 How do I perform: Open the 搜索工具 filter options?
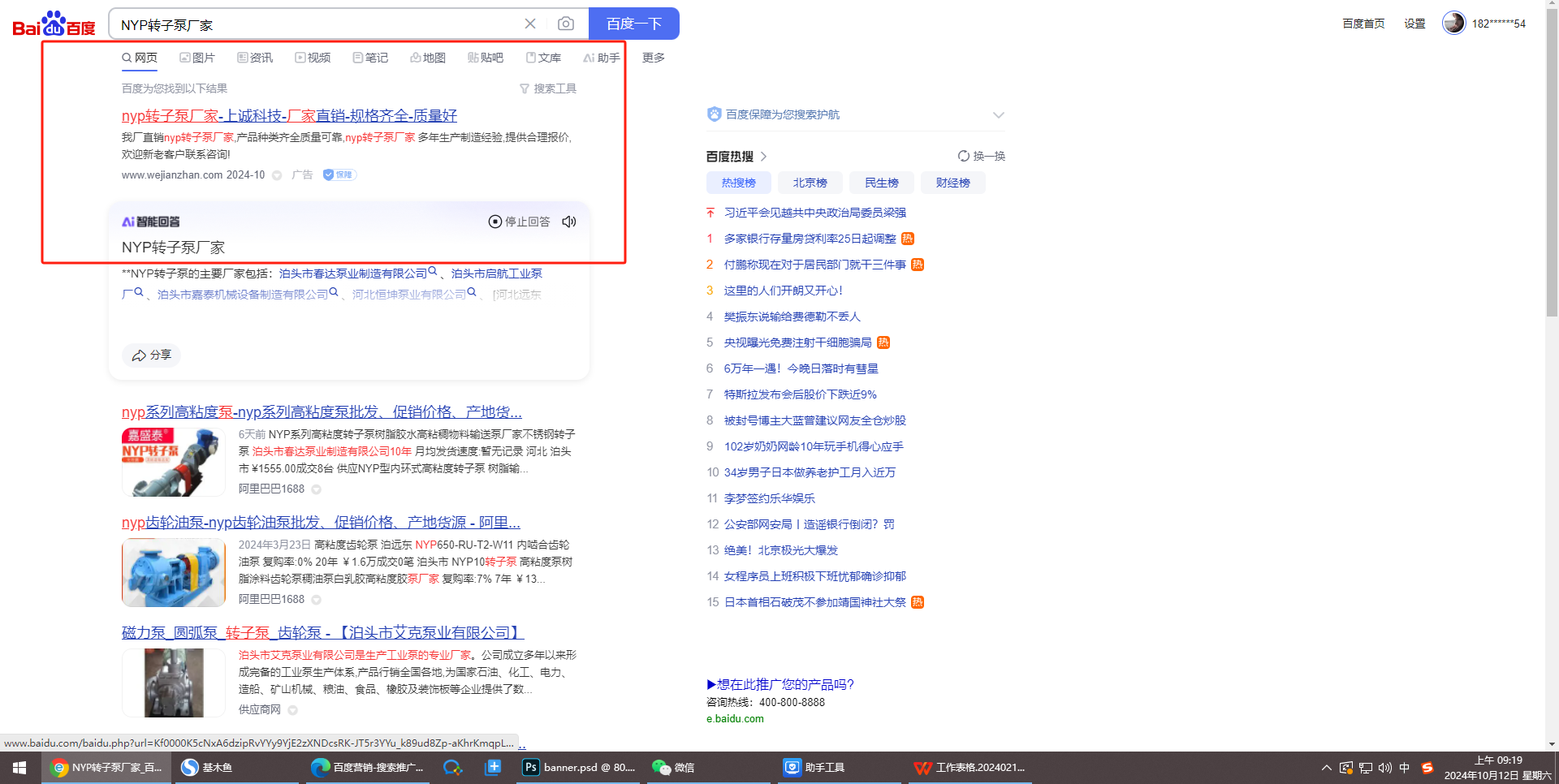coord(548,88)
